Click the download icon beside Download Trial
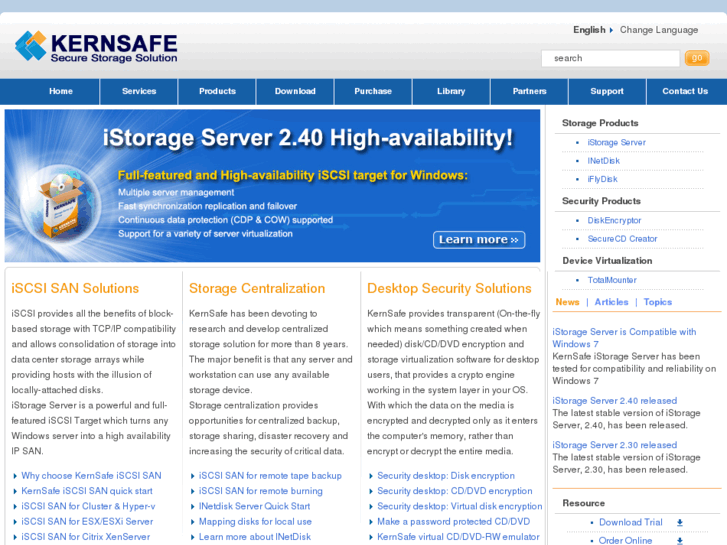Viewport: 727px width, 545px height. tap(680, 523)
